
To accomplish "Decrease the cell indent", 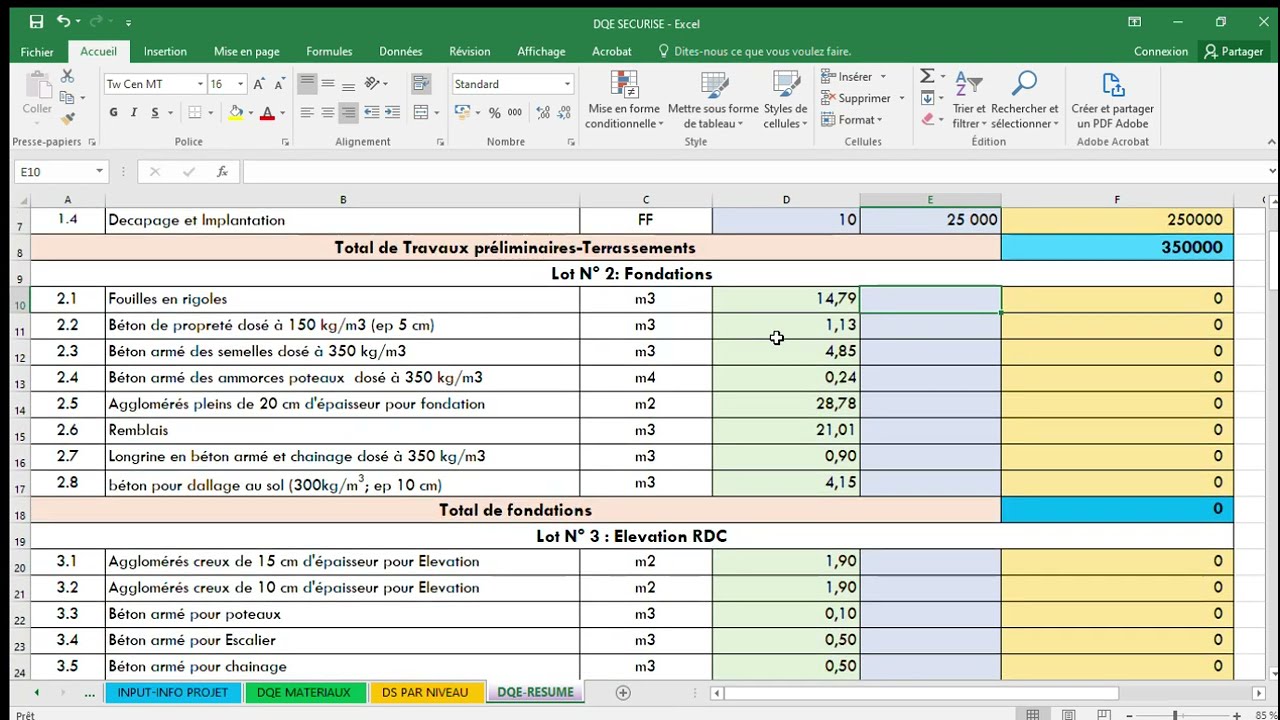I will [371, 113].
